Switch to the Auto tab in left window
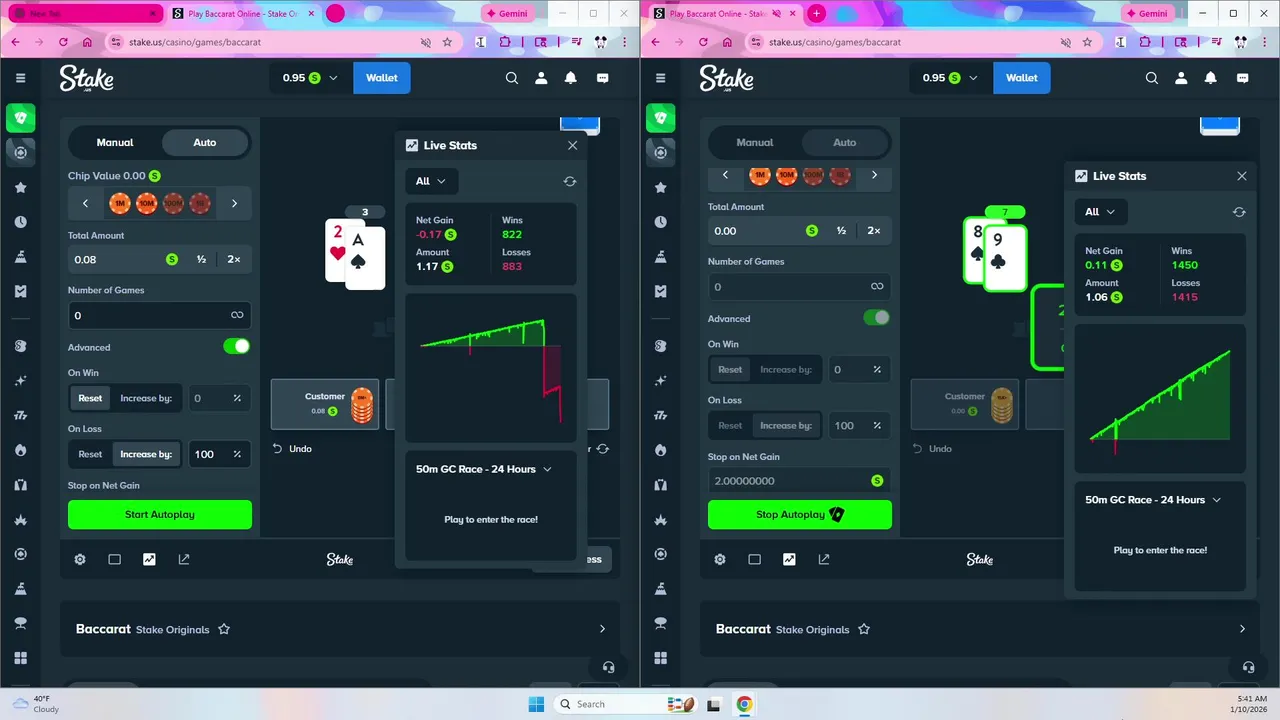 205,142
